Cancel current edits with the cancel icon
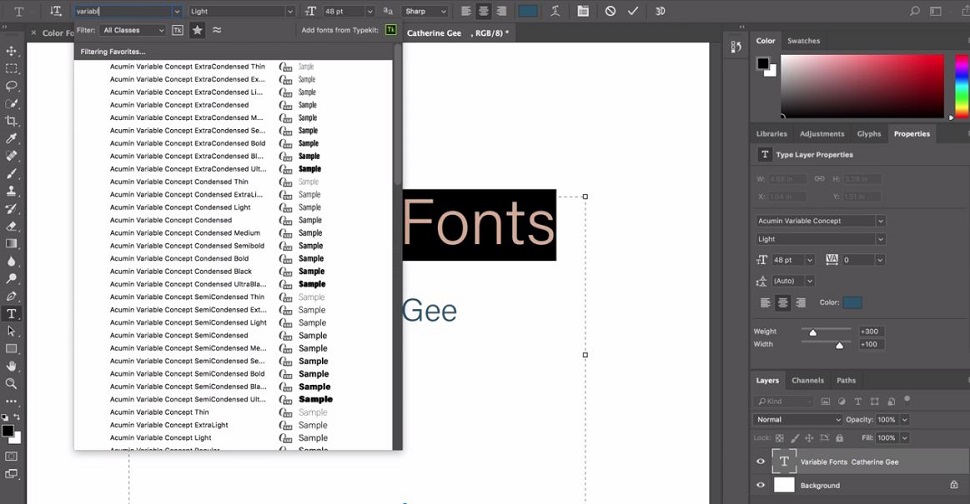 tap(610, 11)
